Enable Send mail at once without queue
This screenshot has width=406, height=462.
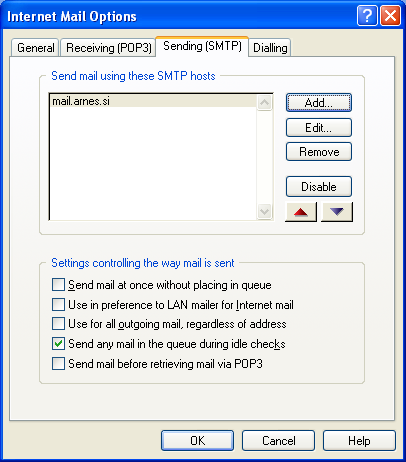(58, 285)
